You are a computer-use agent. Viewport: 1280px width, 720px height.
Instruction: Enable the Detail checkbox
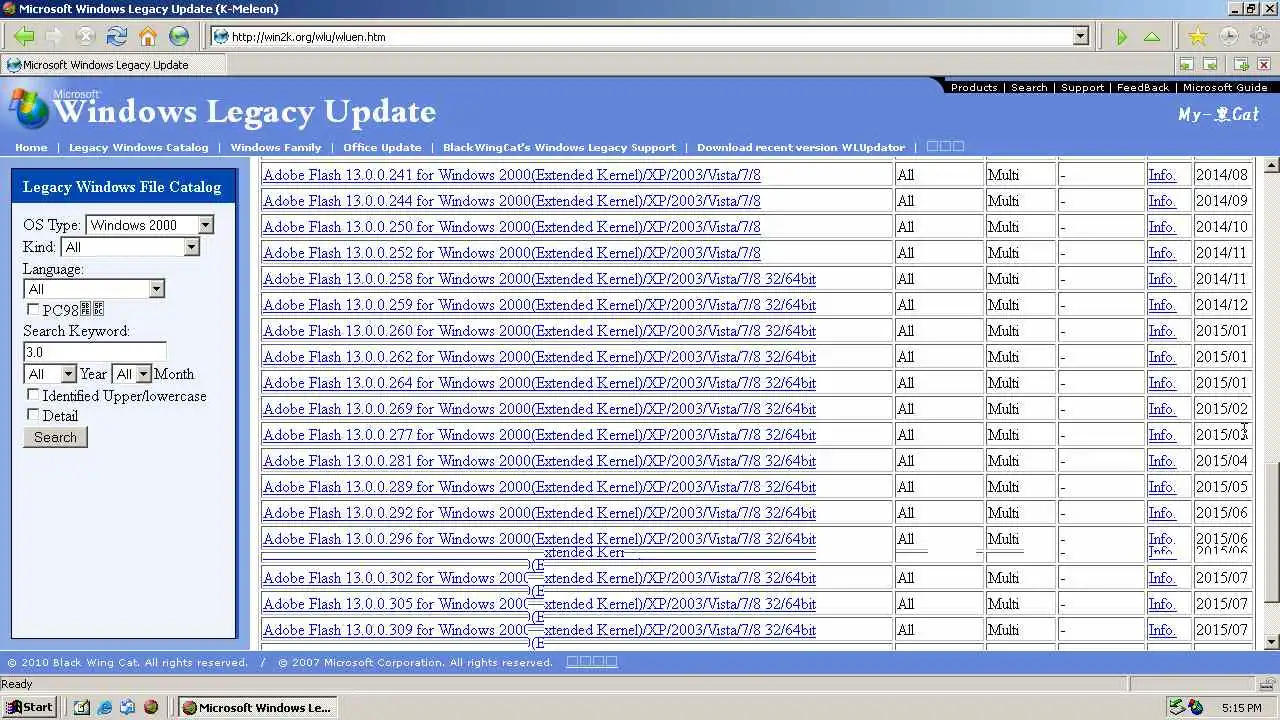[33, 414]
